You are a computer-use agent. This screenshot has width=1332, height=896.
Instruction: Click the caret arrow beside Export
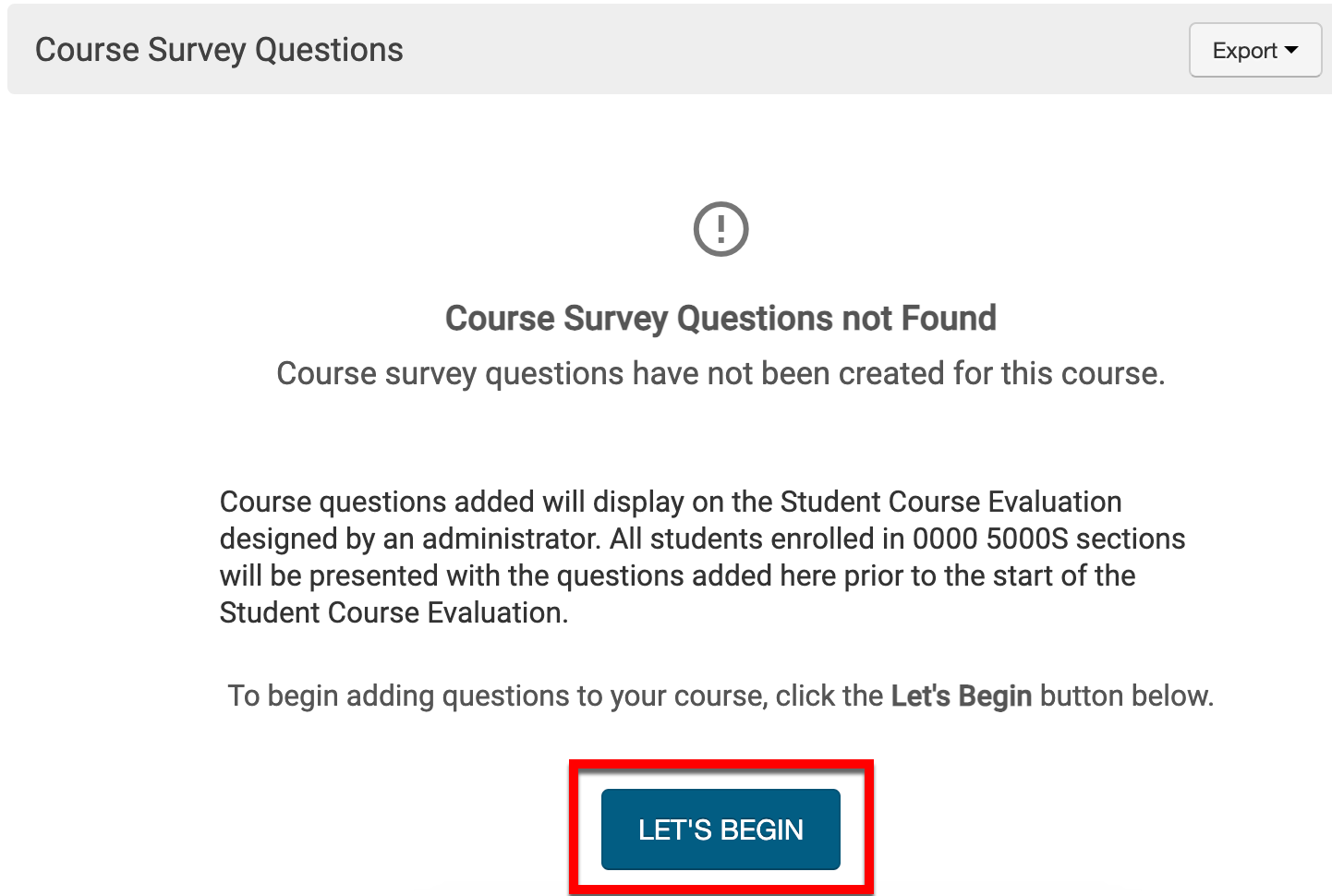tap(1291, 50)
